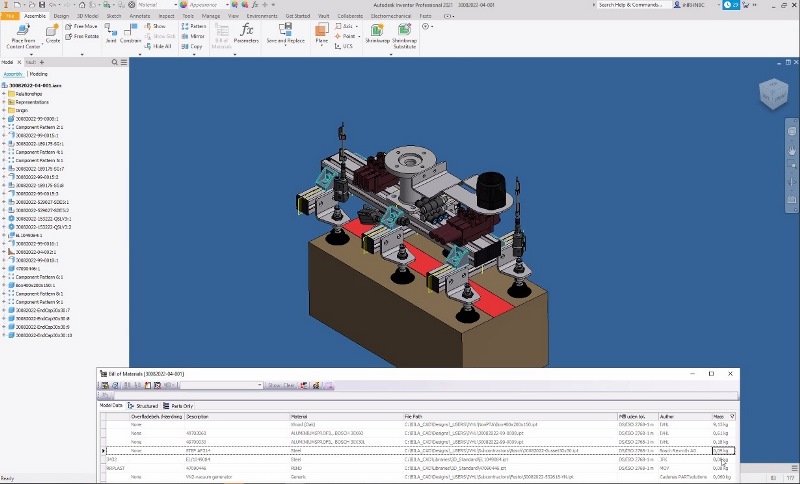Click the Save and Replace button
This screenshot has width=800, height=484.
point(284,33)
